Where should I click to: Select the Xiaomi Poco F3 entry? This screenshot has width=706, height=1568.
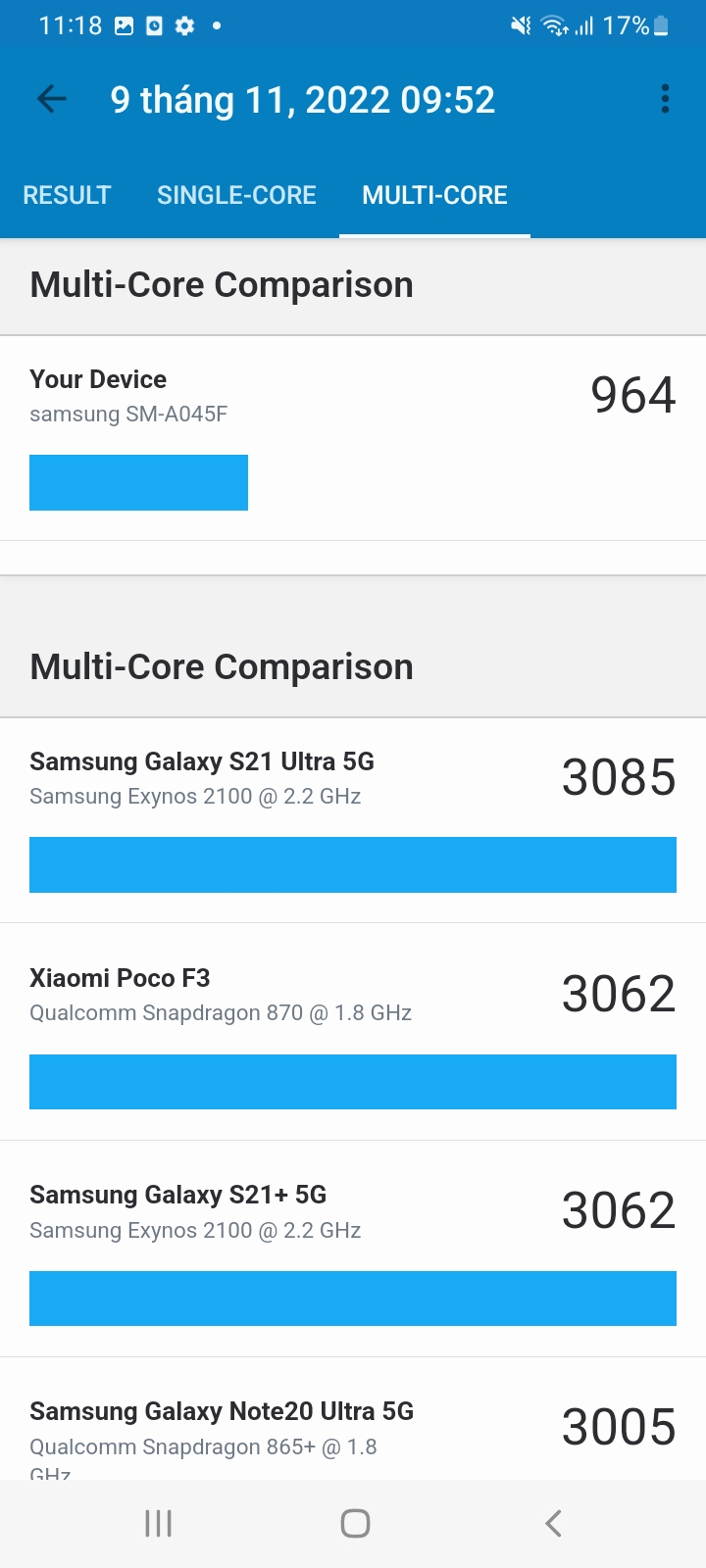pos(353,1032)
